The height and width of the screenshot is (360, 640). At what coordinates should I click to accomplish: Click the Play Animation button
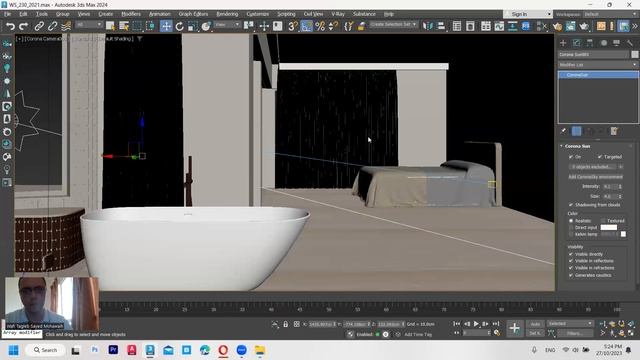pyautogui.click(x=476, y=324)
